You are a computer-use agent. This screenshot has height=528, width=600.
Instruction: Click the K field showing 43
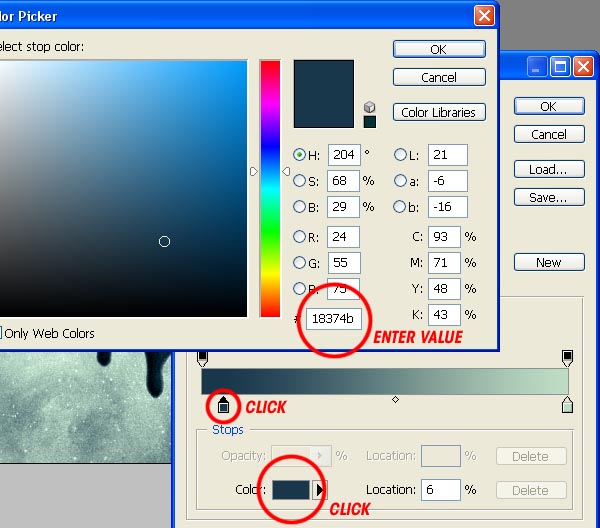[444, 315]
